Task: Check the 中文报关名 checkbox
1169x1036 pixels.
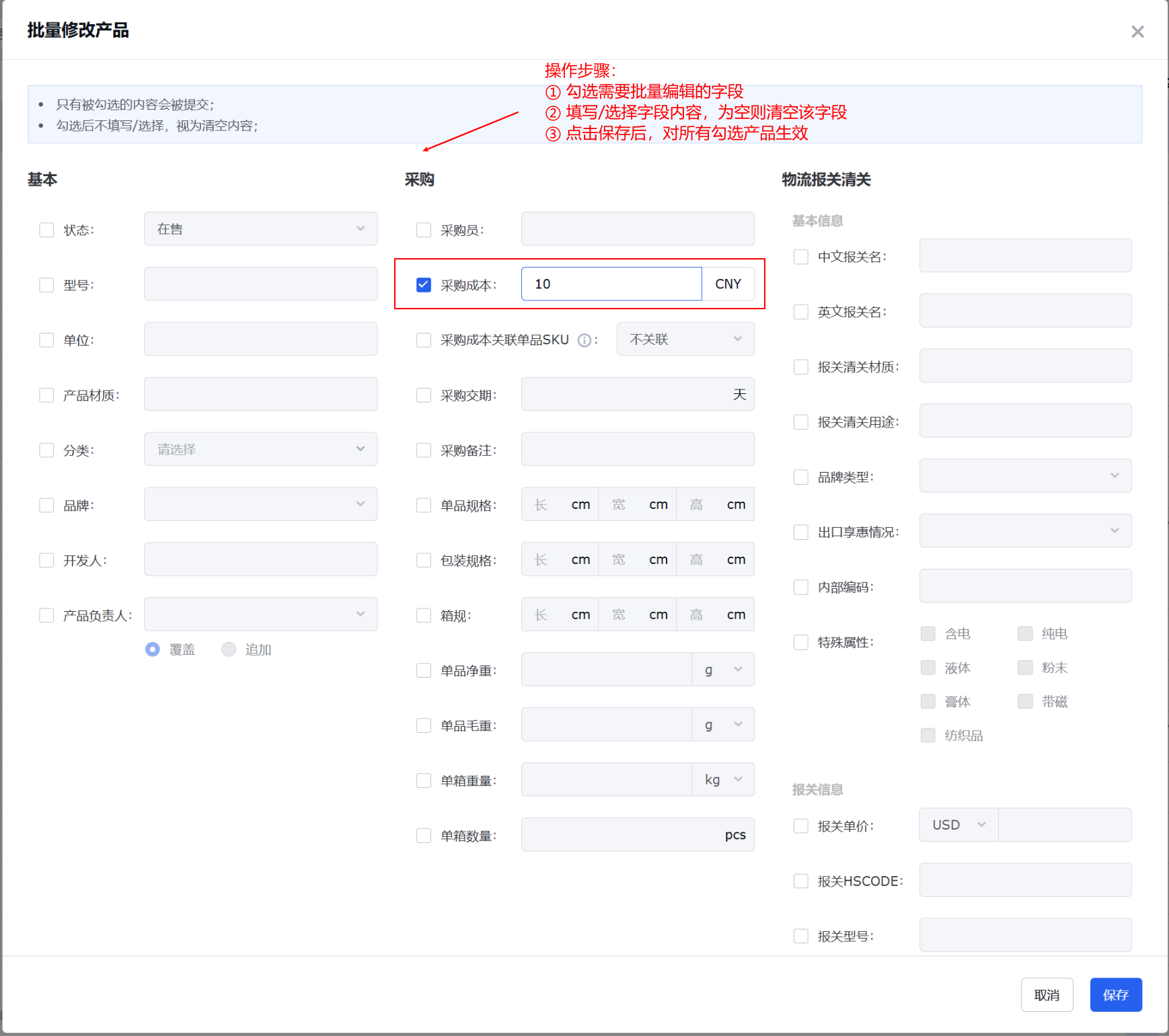Action: coord(801,257)
